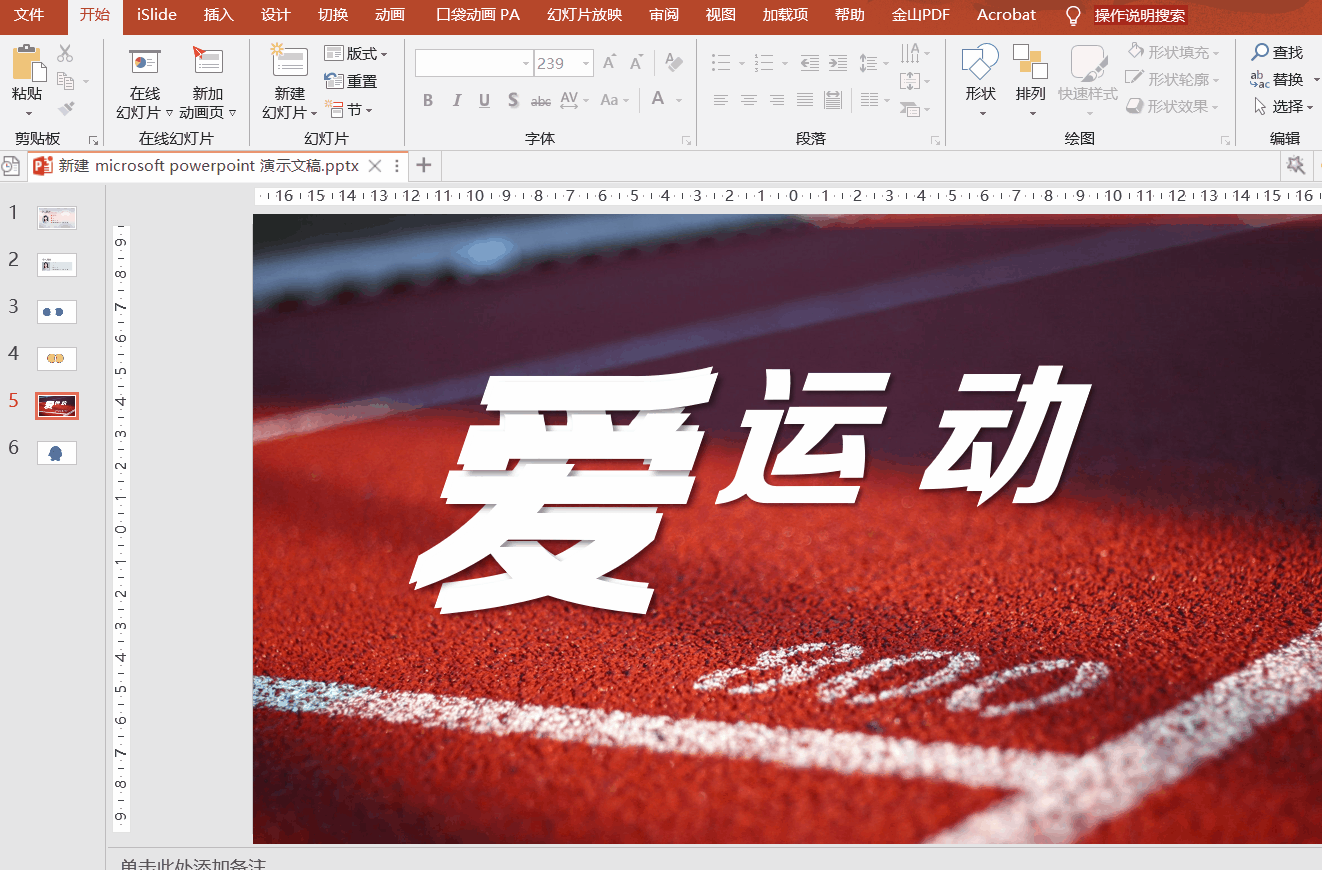This screenshot has height=870, width=1322.
Task: Align text to the left
Action: 720,100
